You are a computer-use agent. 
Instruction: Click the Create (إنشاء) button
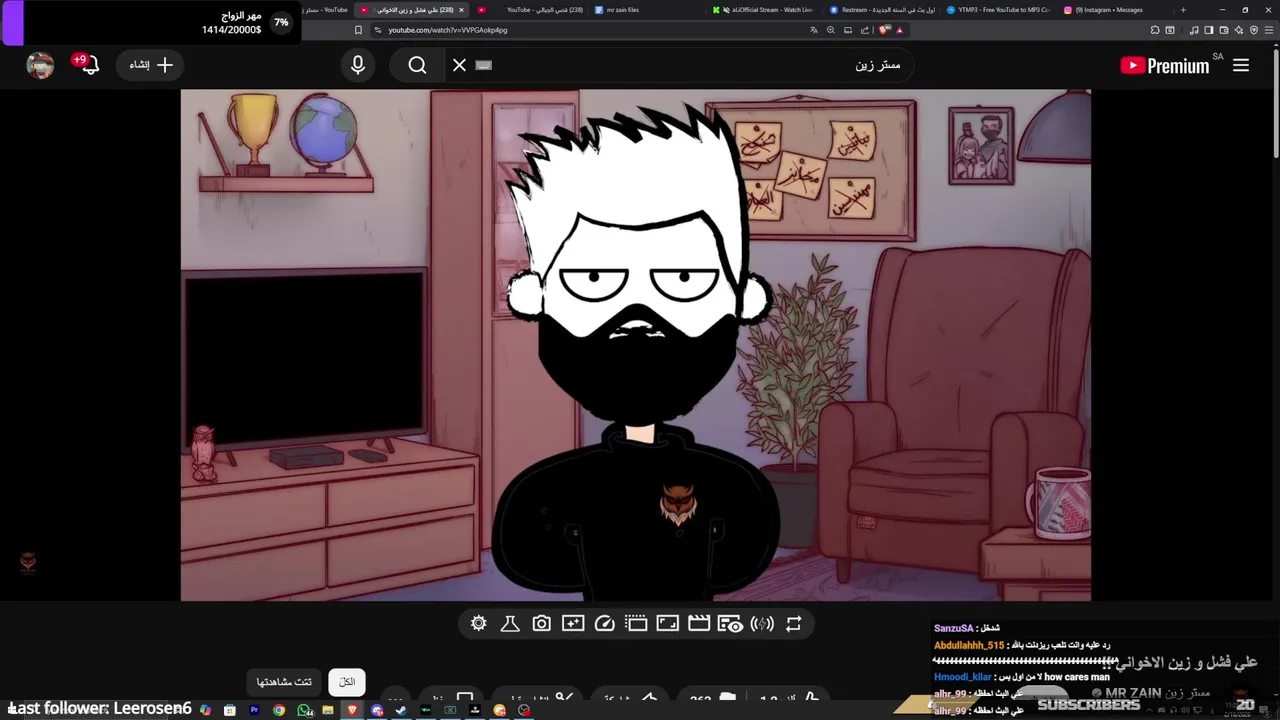point(151,65)
